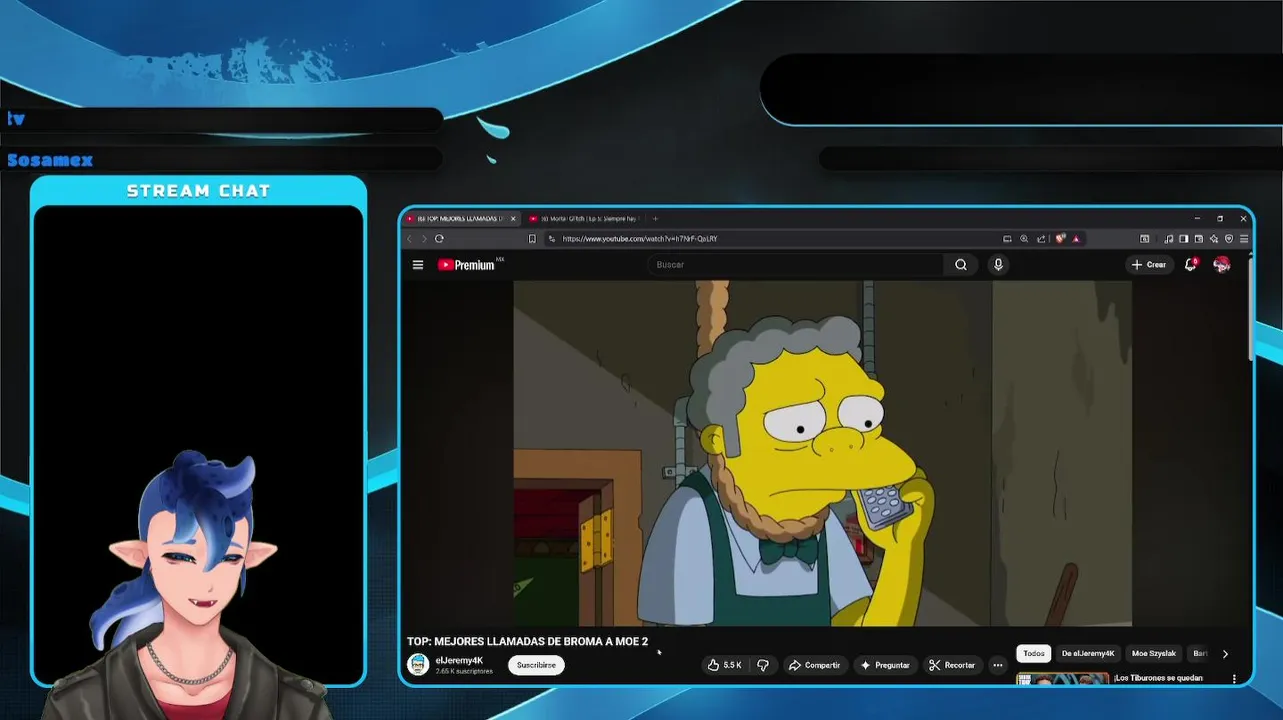This screenshot has width=1283, height=720.
Task: Go to YouTube Premium home logo
Action: click(x=466, y=265)
